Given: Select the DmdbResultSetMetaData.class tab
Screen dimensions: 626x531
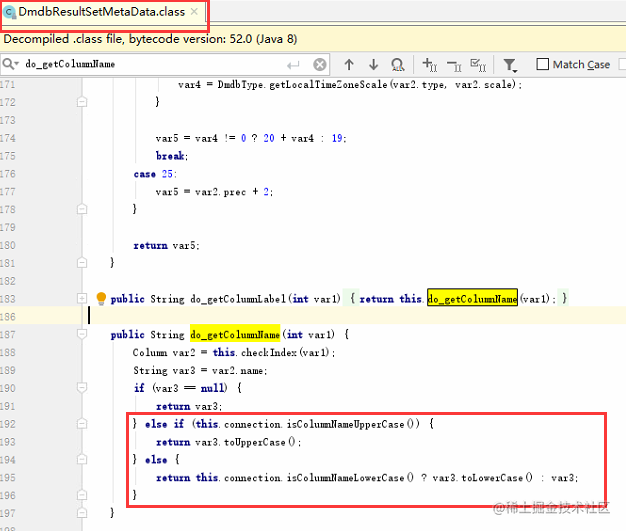Looking at the screenshot, I should 101,12.
